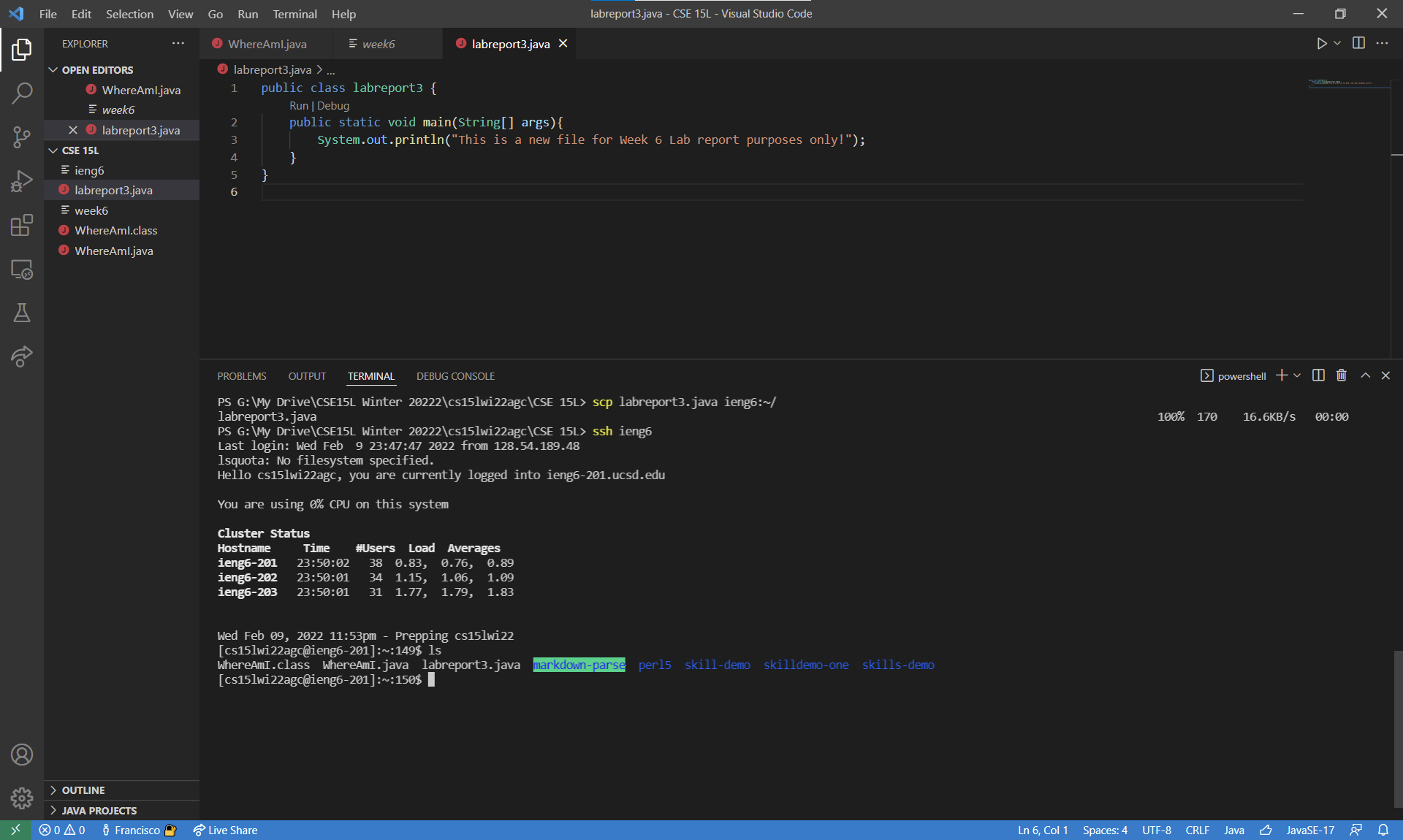Open the File menu
Screen dimensions: 1403x840
click(x=47, y=14)
